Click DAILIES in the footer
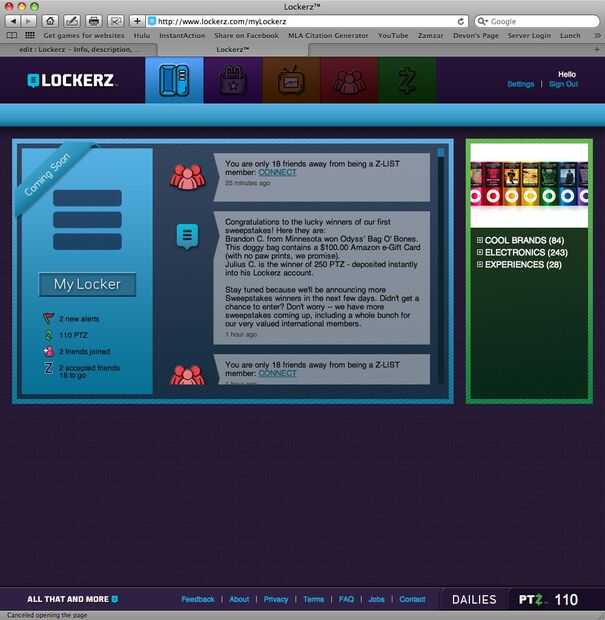 coord(474,599)
